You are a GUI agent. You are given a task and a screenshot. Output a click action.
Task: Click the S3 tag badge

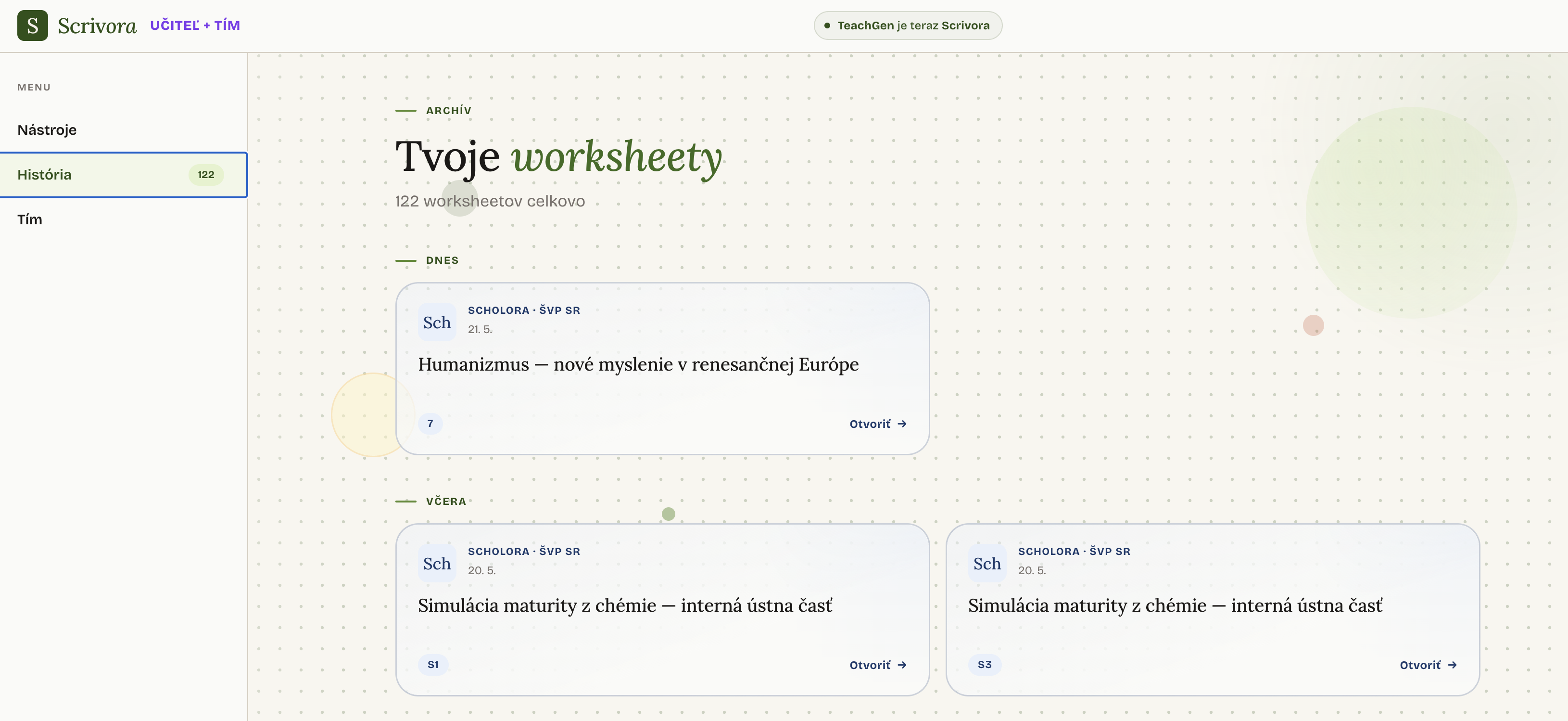click(984, 664)
